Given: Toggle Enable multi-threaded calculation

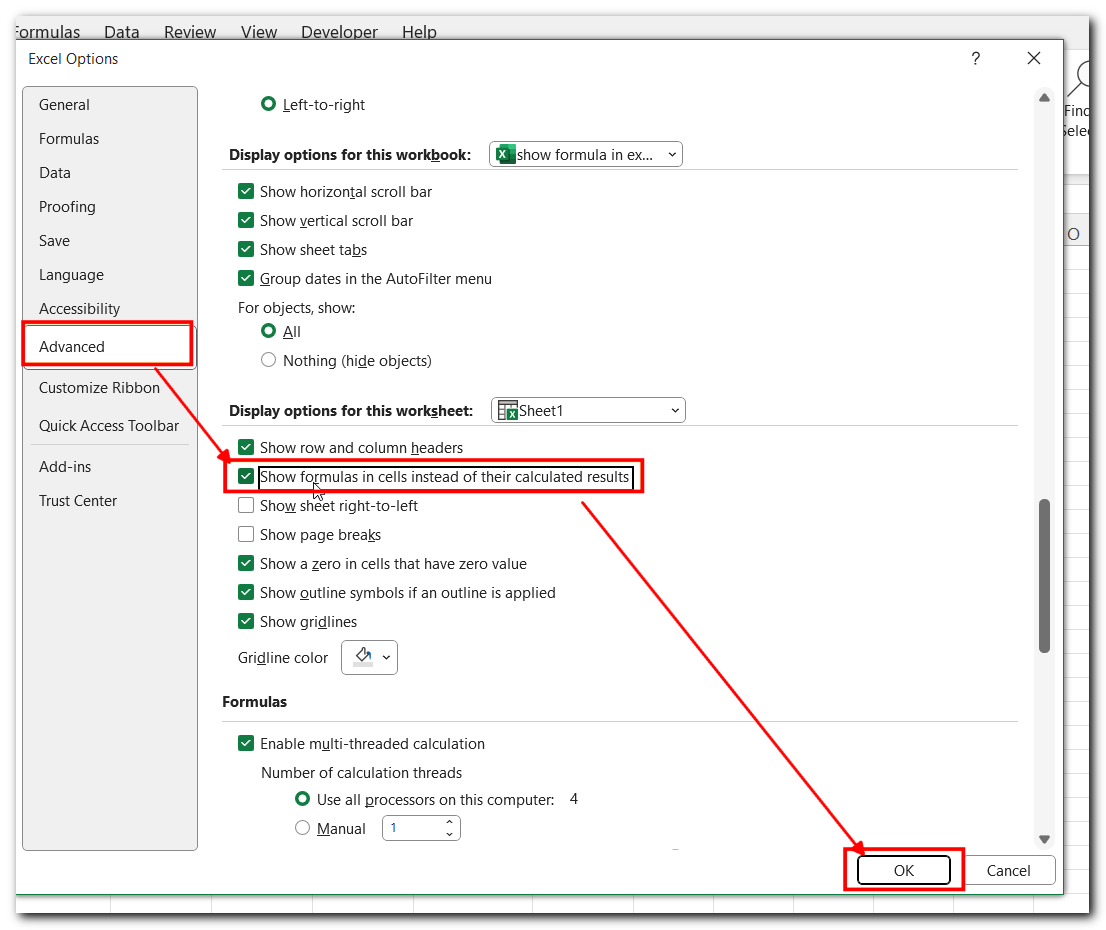Looking at the screenshot, I should coord(245,743).
